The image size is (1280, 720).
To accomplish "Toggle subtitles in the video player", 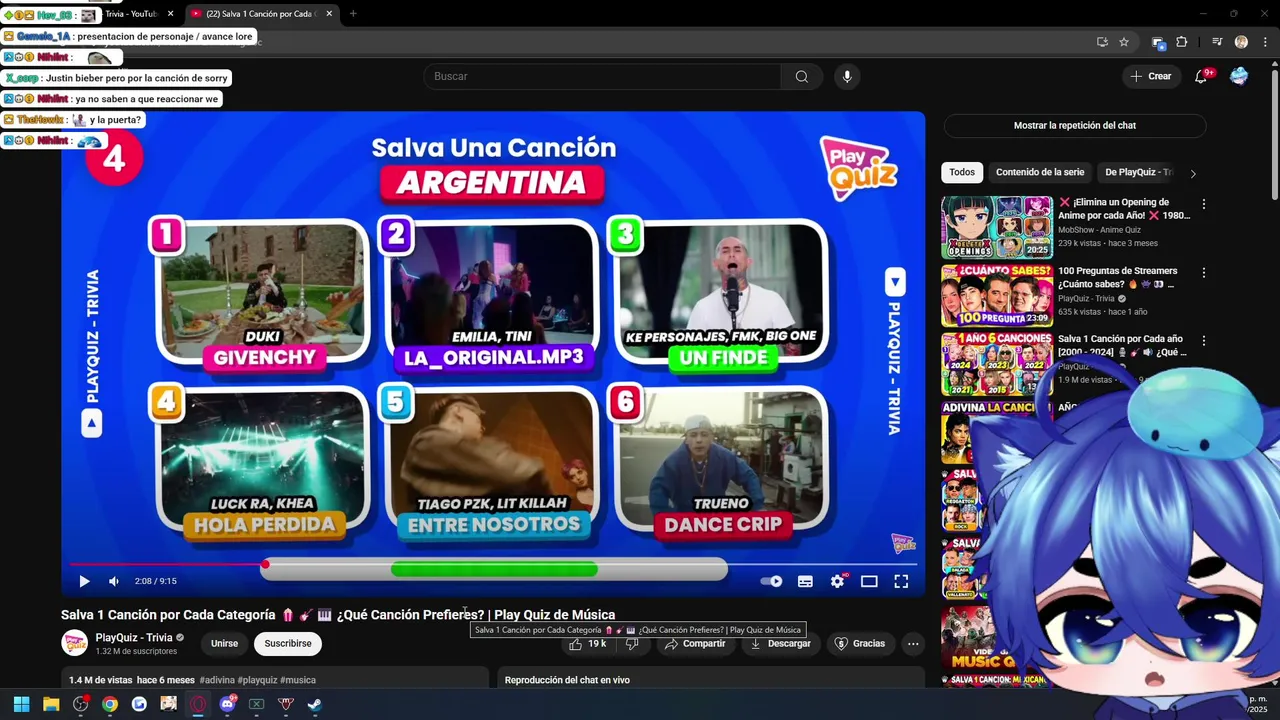I will [805, 581].
